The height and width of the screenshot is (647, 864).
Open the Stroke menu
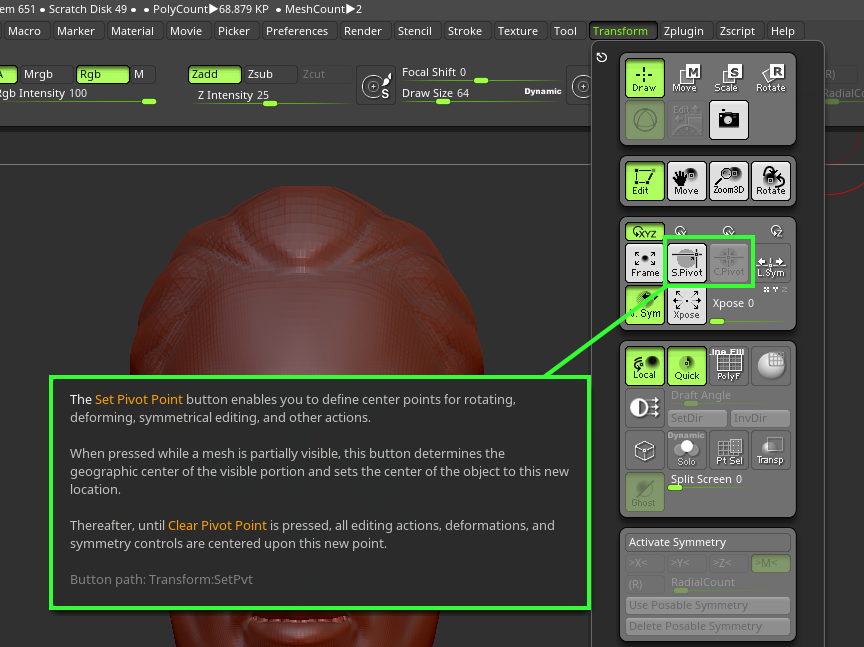pos(464,31)
